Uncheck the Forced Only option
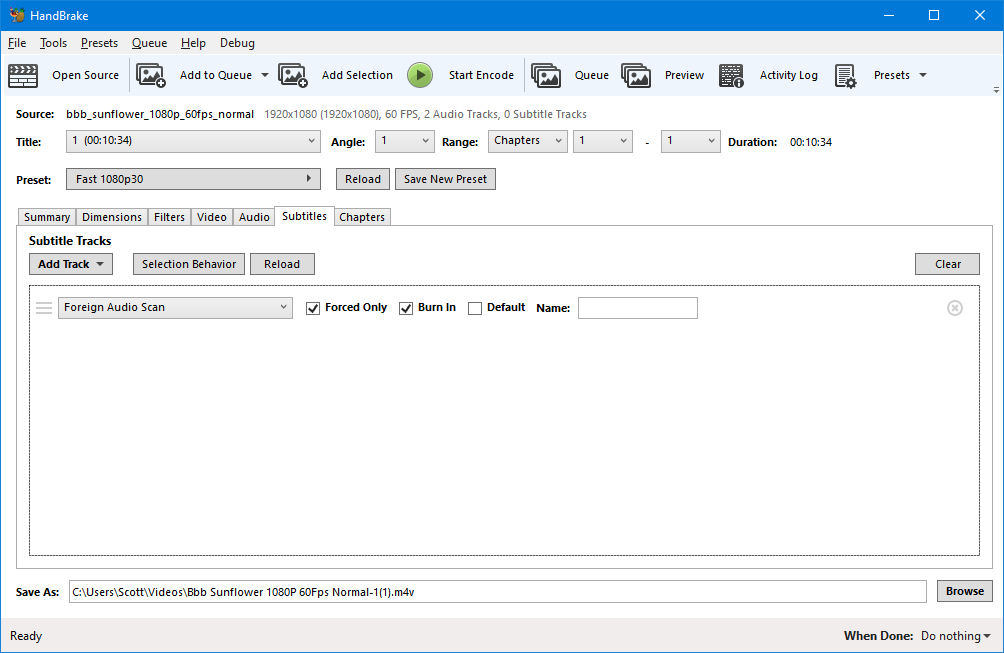This screenshot has width=1004, height=653. pyautogui.click(x=313, y=308)
